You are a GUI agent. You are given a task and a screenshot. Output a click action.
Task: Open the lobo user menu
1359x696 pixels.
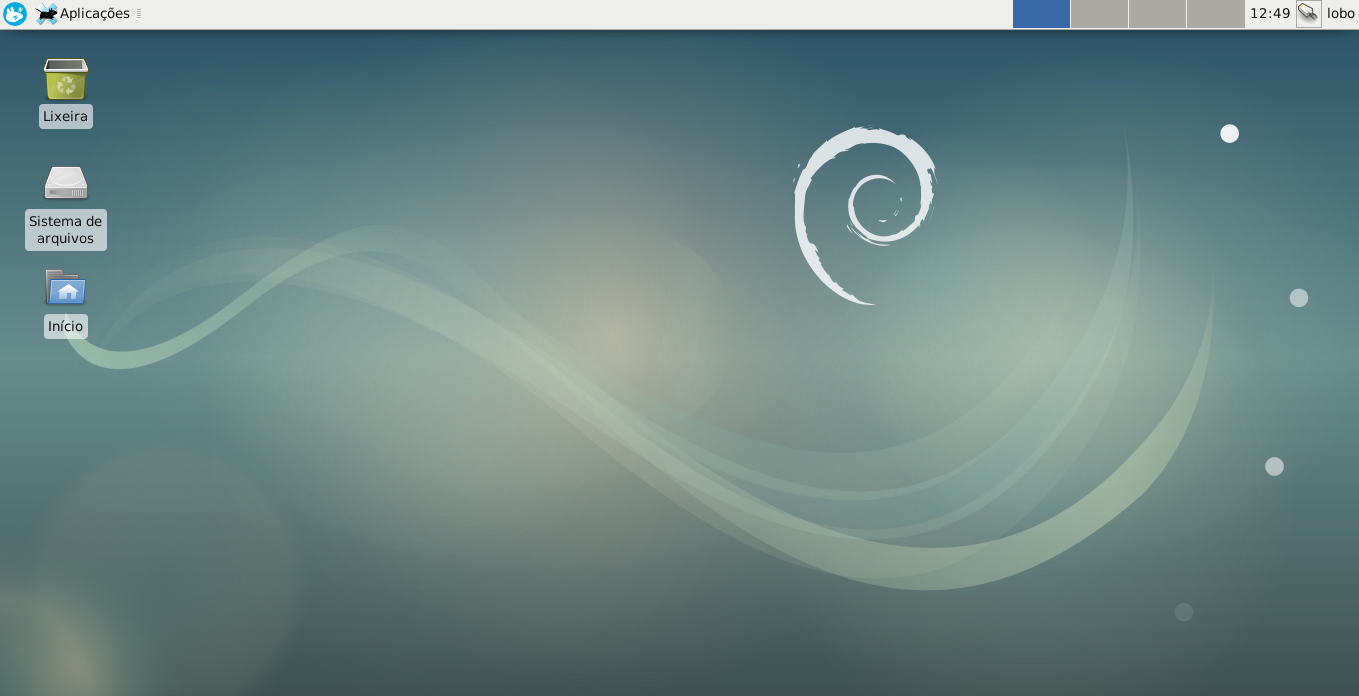(1340, 14)
